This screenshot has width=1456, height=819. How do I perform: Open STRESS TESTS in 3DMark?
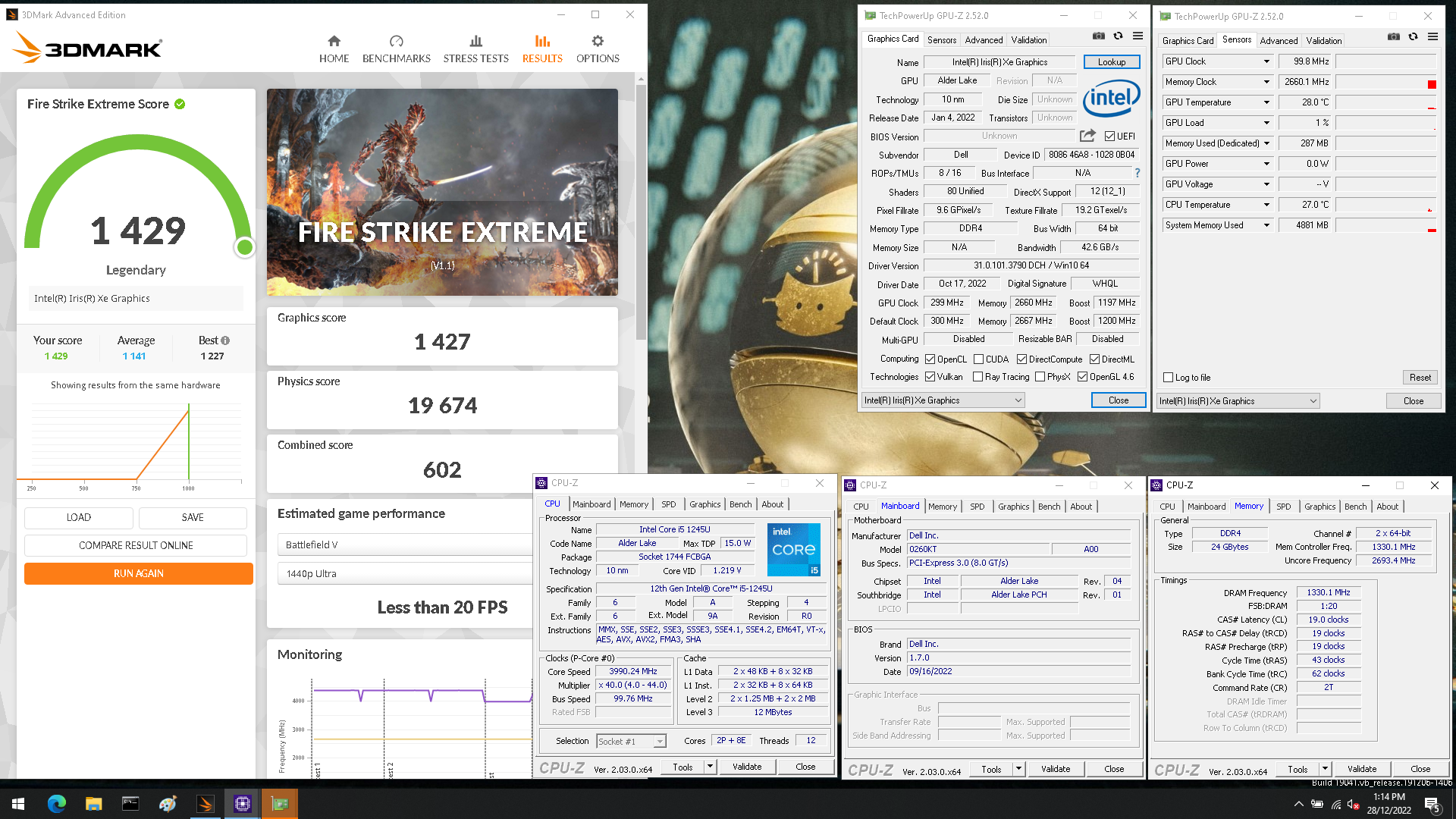click(475, 49)
